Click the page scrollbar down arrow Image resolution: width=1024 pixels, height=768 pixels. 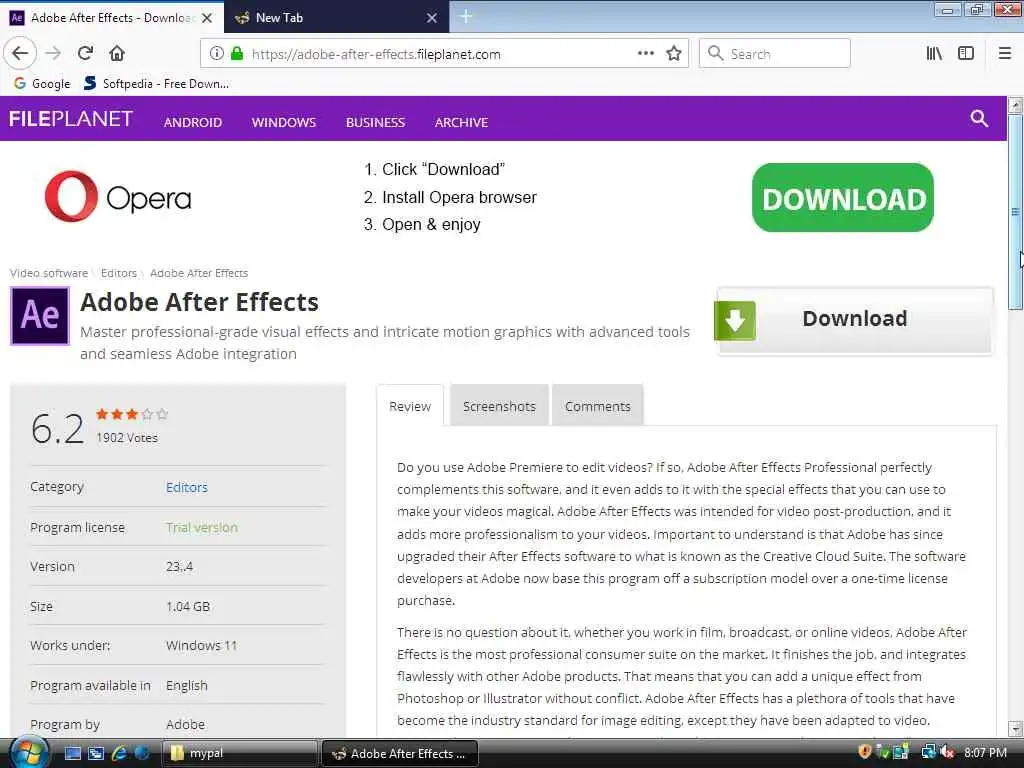tap(1015, 728)
